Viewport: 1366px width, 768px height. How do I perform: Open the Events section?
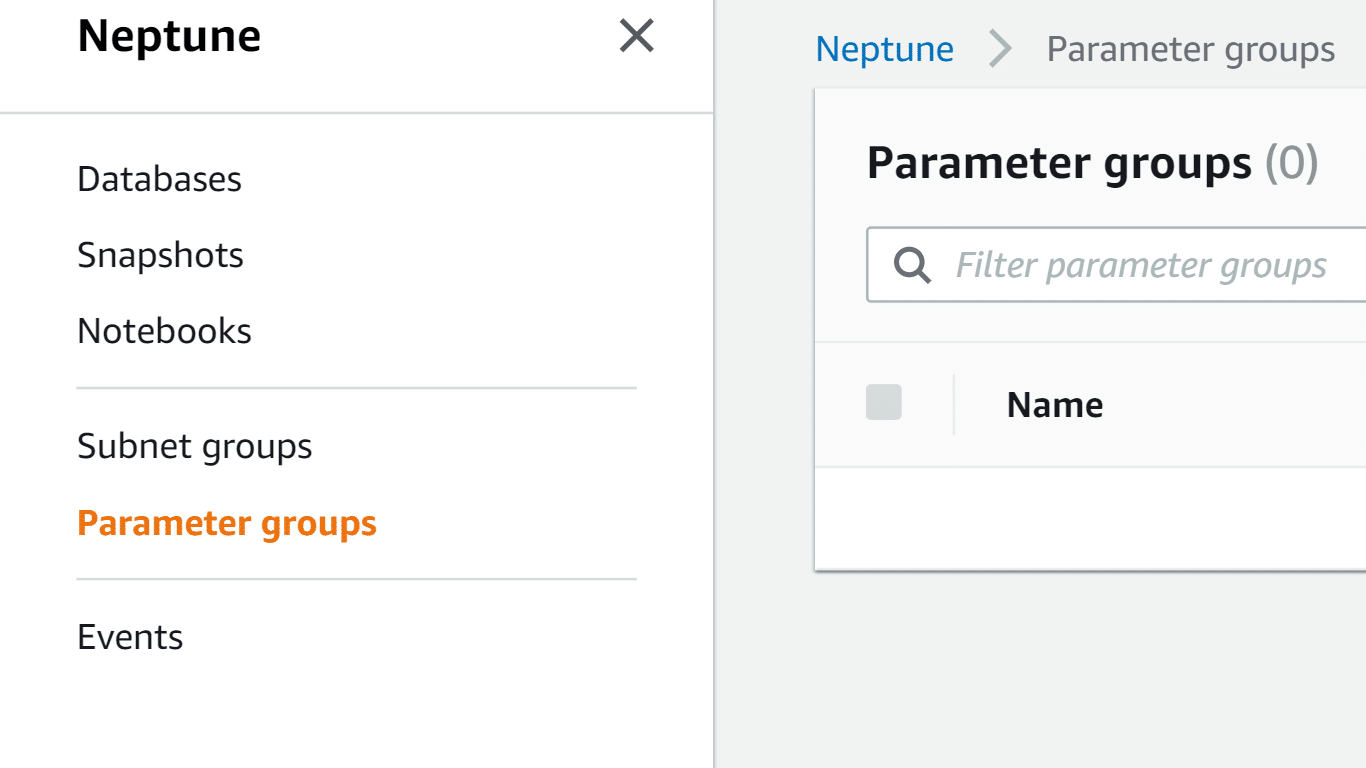(130, 637)
